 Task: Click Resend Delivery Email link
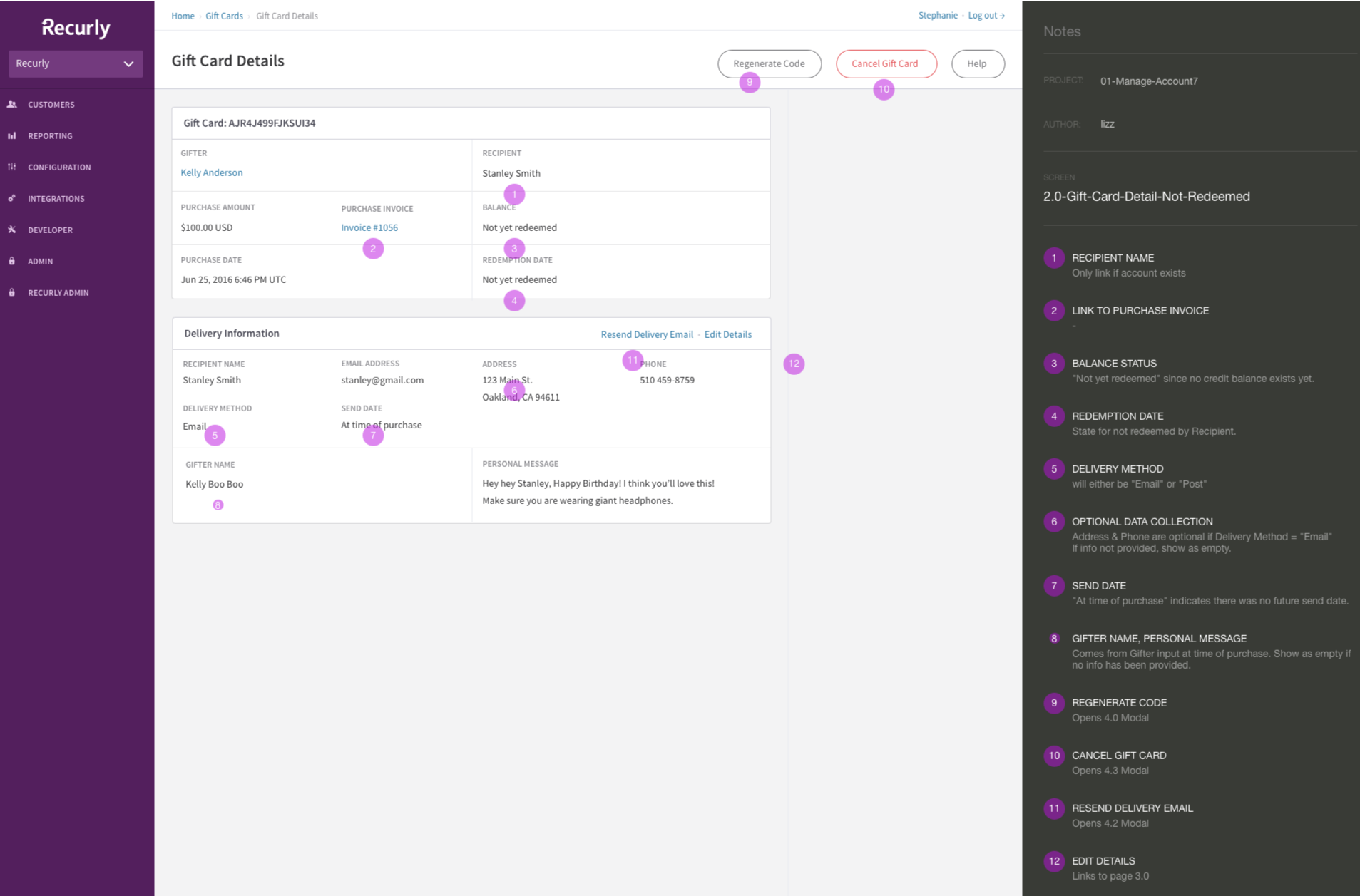[x=647, y=334]
